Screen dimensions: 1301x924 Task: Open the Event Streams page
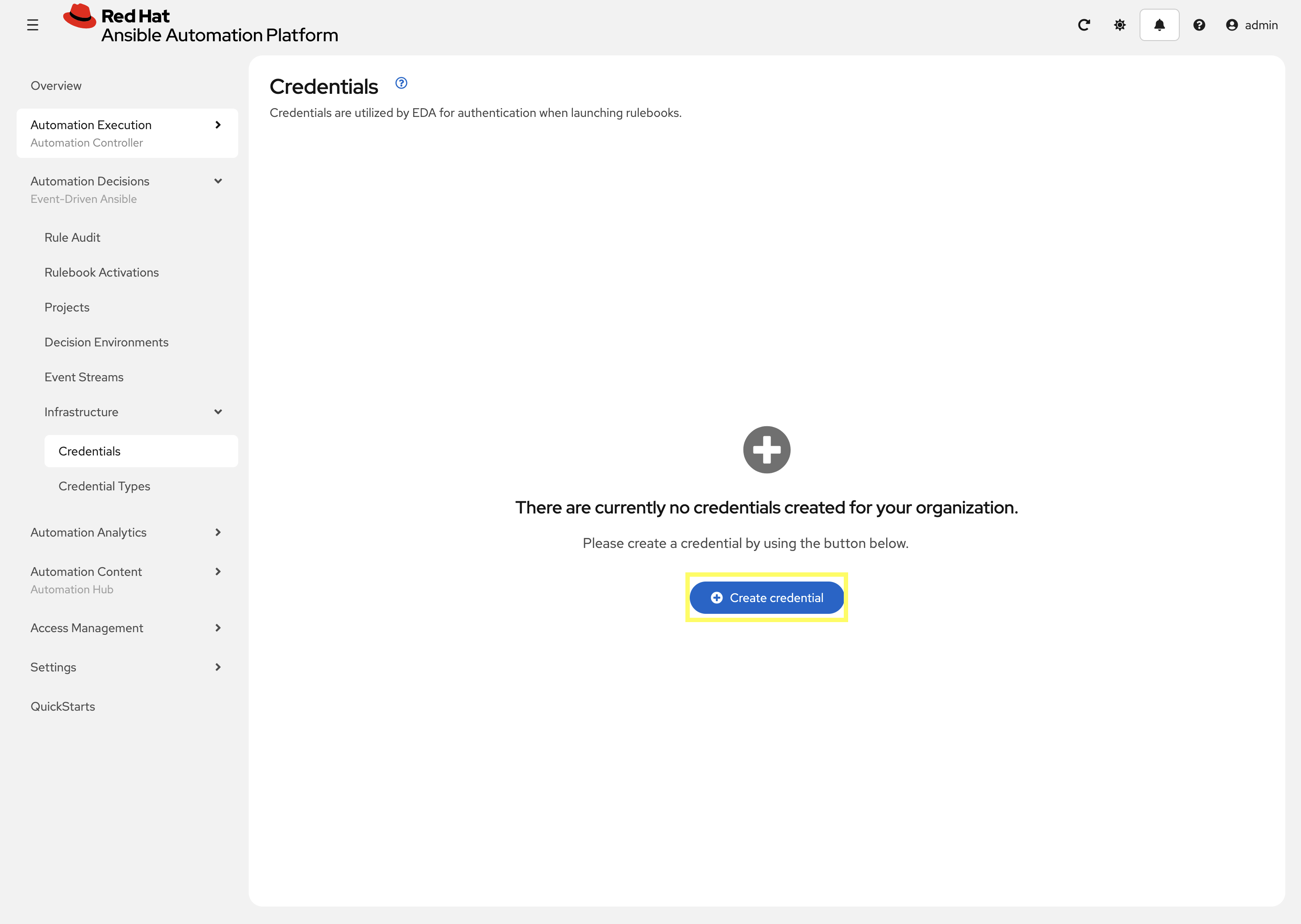click(x=84, y=376)
